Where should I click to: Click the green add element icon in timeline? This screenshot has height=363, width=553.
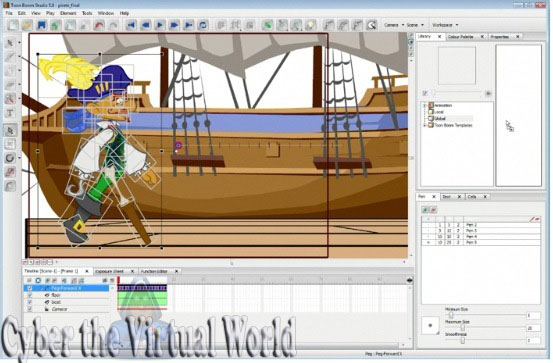[47, 281]
